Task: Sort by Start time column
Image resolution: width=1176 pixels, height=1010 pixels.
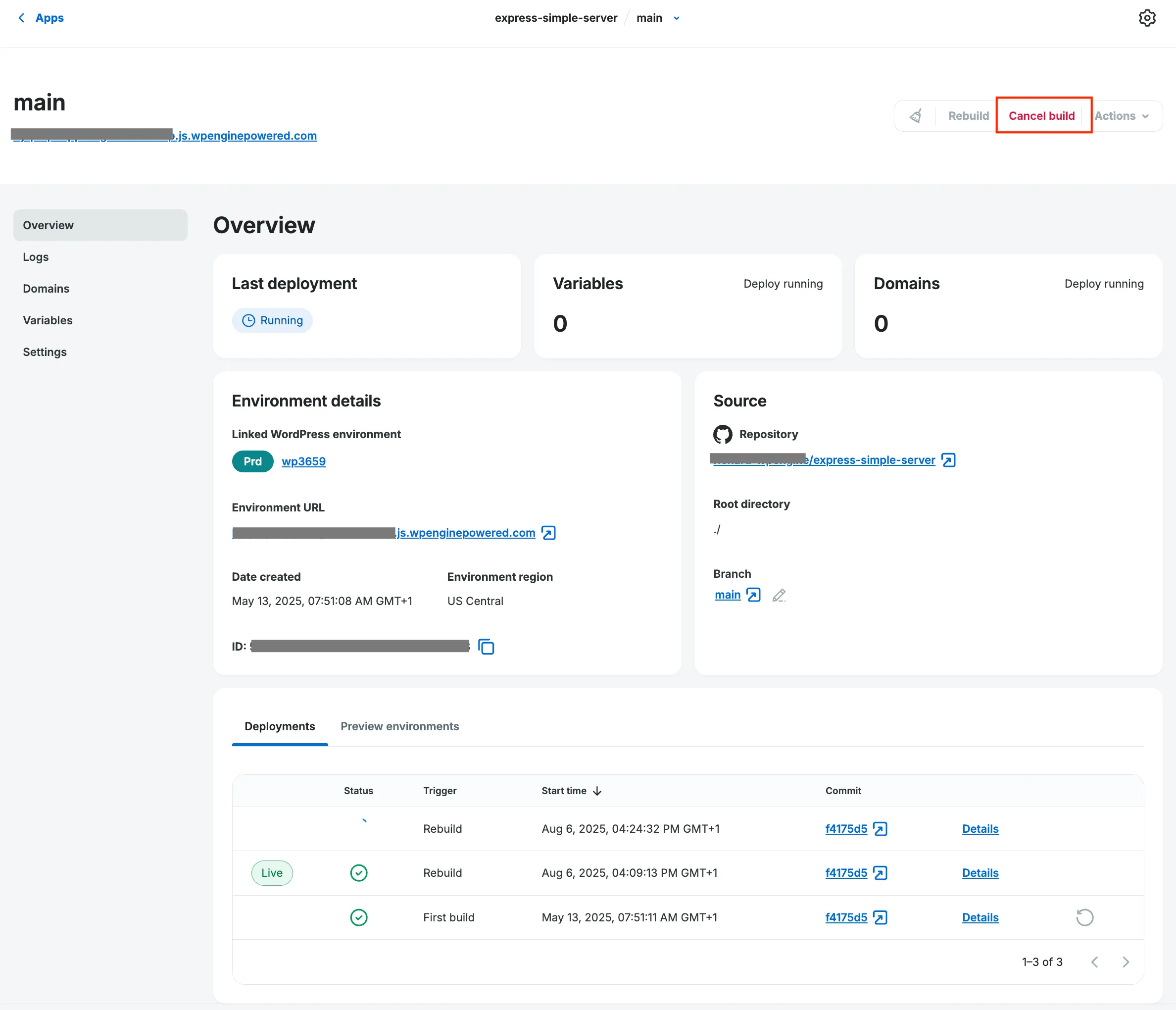Action: [x=572, y=791]
